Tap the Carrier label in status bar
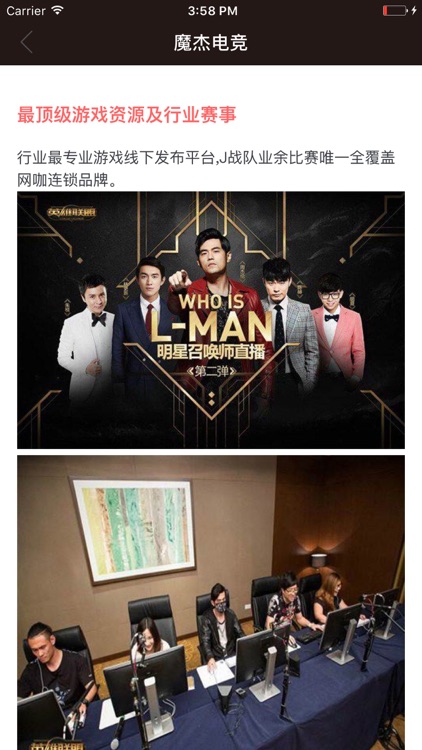This screenshot has width=422, height=750. [26, 11]
